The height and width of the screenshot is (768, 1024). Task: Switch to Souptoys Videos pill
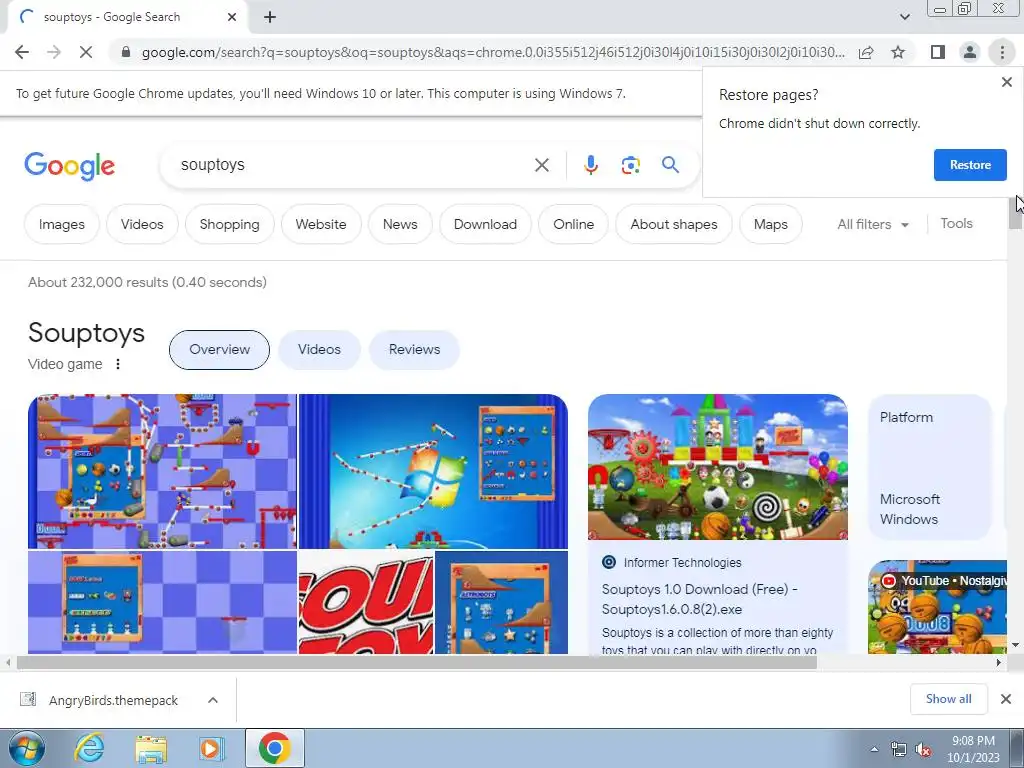pos(319,349)
